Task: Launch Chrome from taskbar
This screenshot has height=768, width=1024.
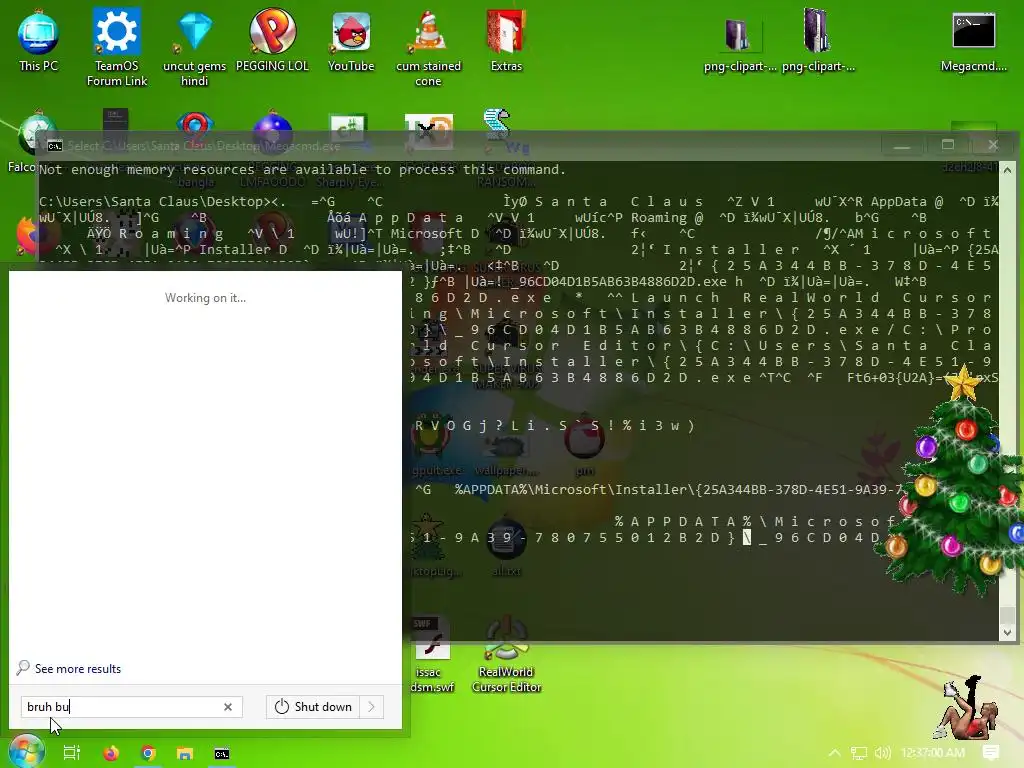Action: 148,753
